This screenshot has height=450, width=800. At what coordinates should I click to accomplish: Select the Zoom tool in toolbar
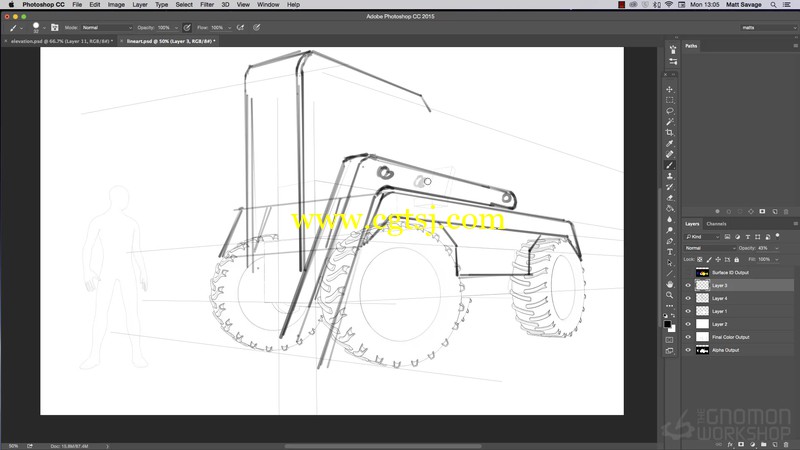point(669,295)
